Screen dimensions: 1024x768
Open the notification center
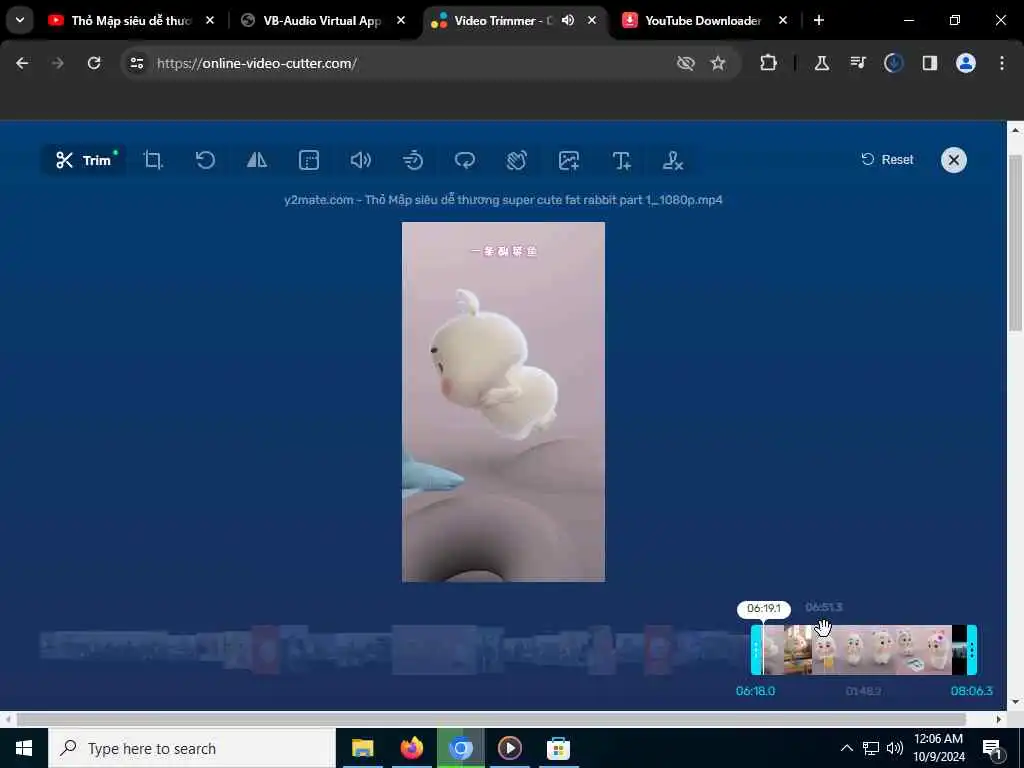(991, 748)
